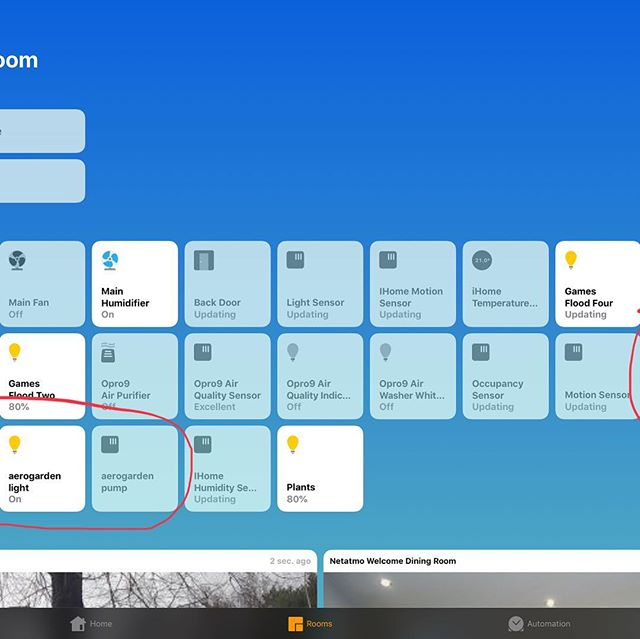Toggle the aerogarden pump accessory
640x639 pixels.
pyautogui.click(x=134, y=469)
